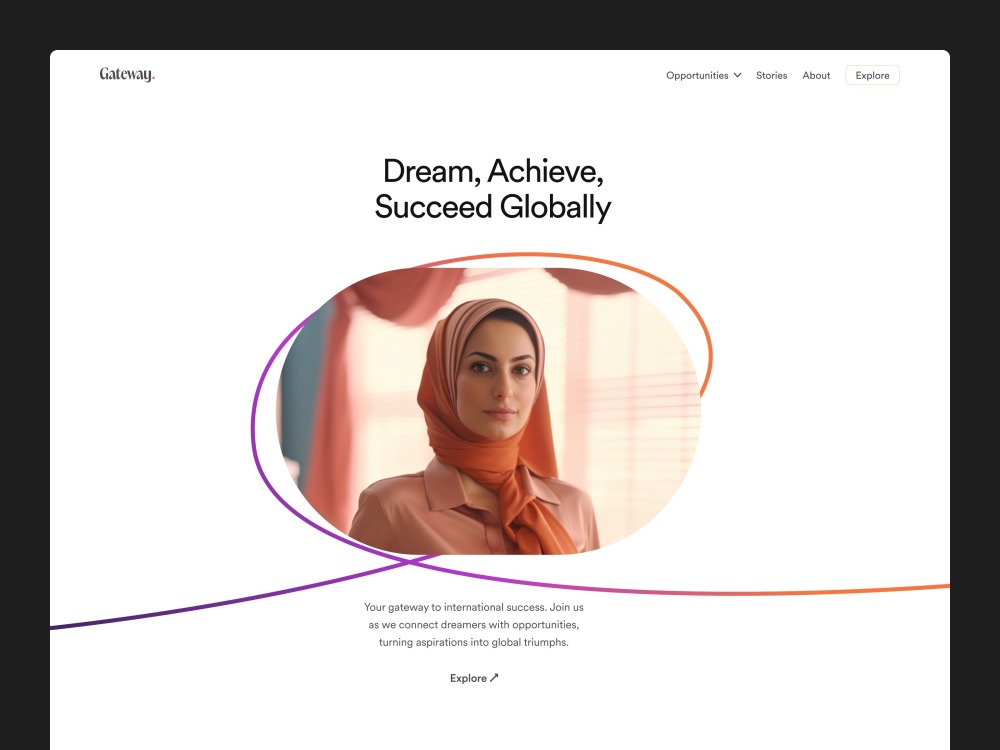Follow the Explore link below the description
Viewport: 1000px width, 750px height.
pyautogui.click(x=474, y=678)
